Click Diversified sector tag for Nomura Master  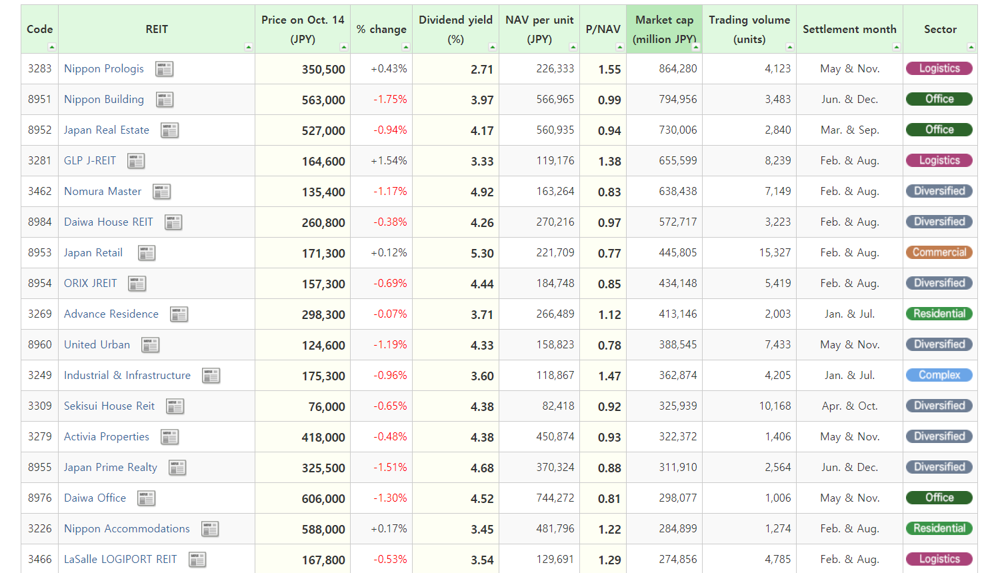pyautogui.click(x=939, y=191)
